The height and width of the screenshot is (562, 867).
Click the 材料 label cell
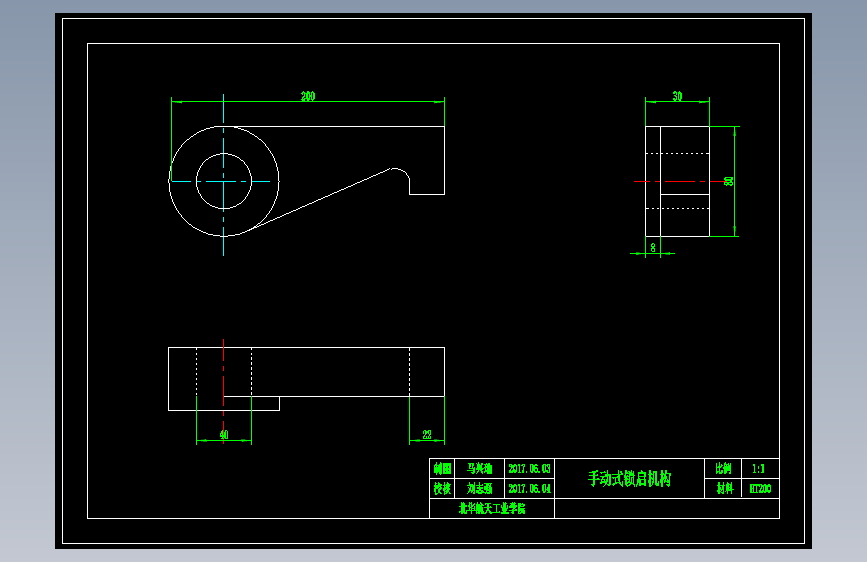(723, 488)
